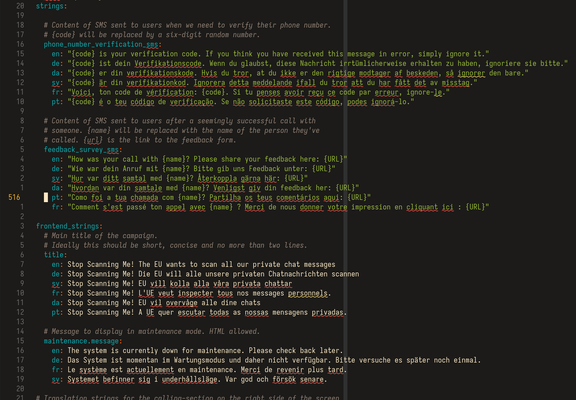
Task: Click German title "Die EU will alle unsere"
Action: click(x=205, y=274)
